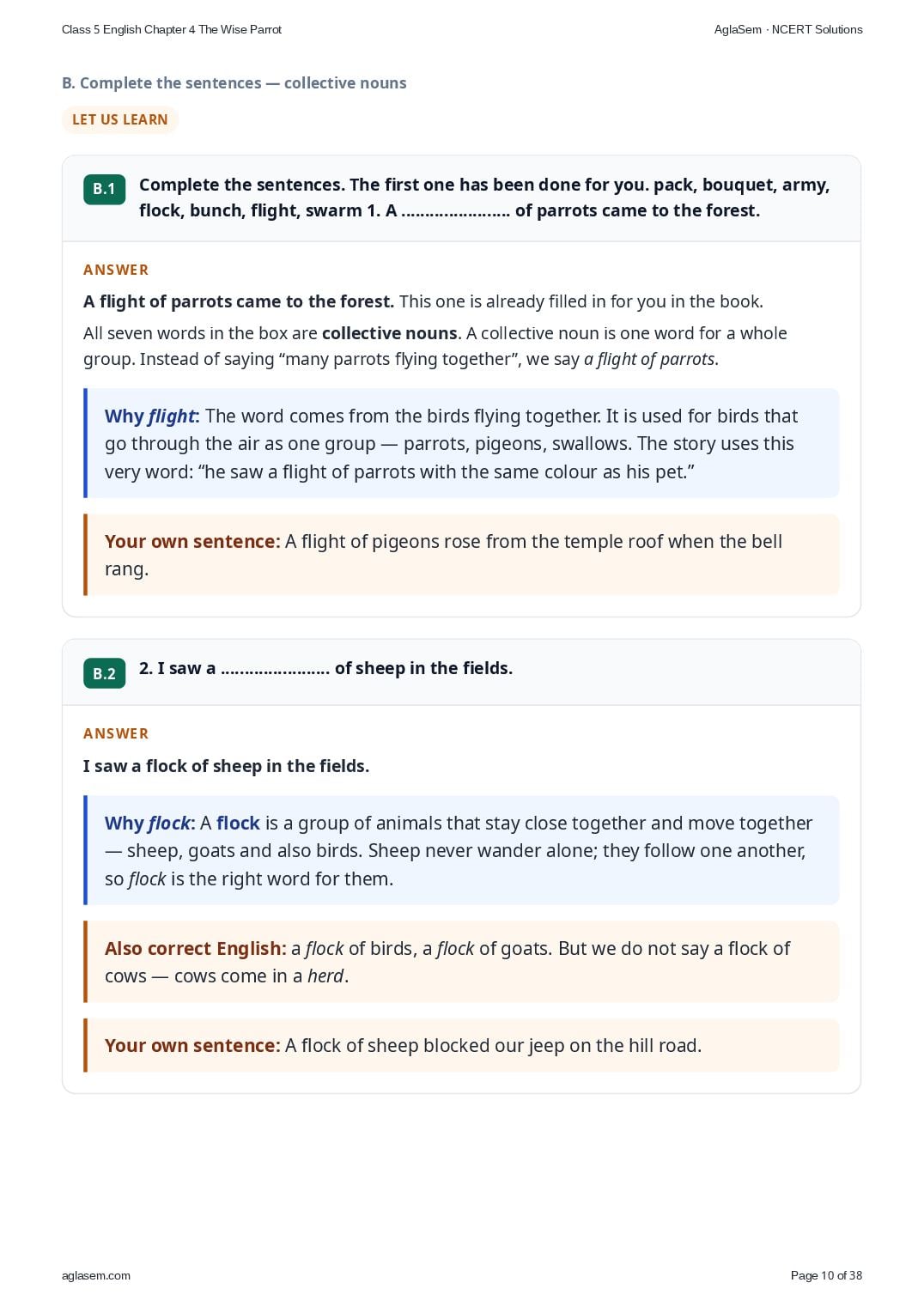Screen dimensions: 924x1307
Task: Click the ANSWER label under B.2
Action: click(116, 733)
